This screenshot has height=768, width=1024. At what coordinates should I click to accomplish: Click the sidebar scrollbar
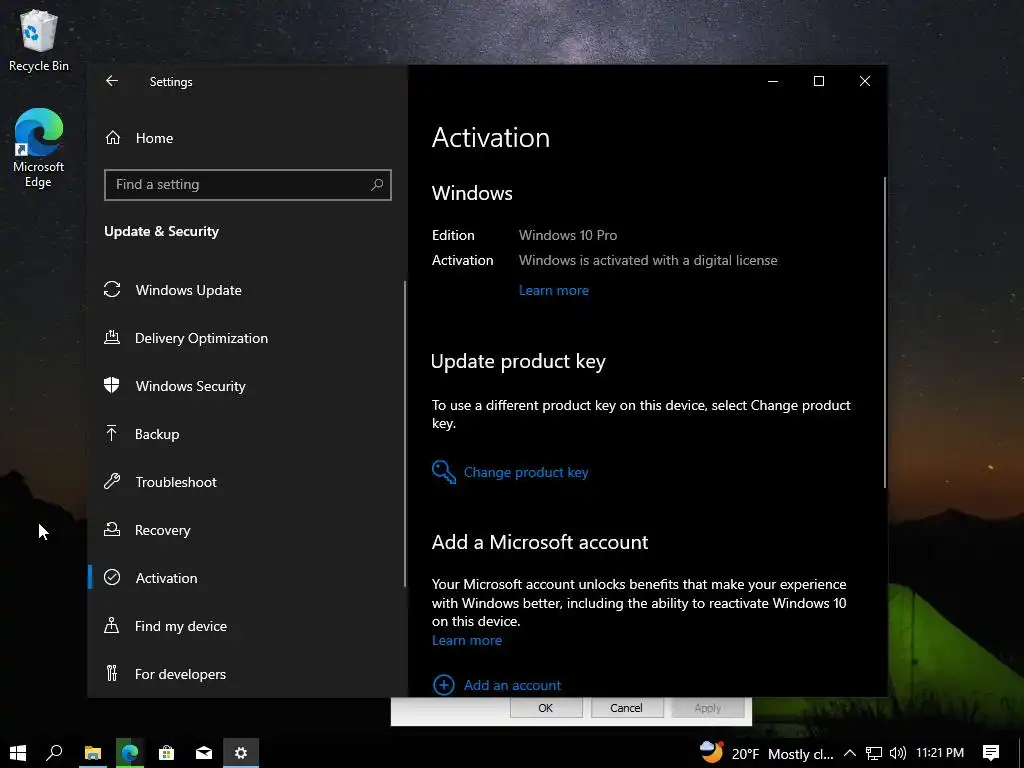tap(405, 434)
